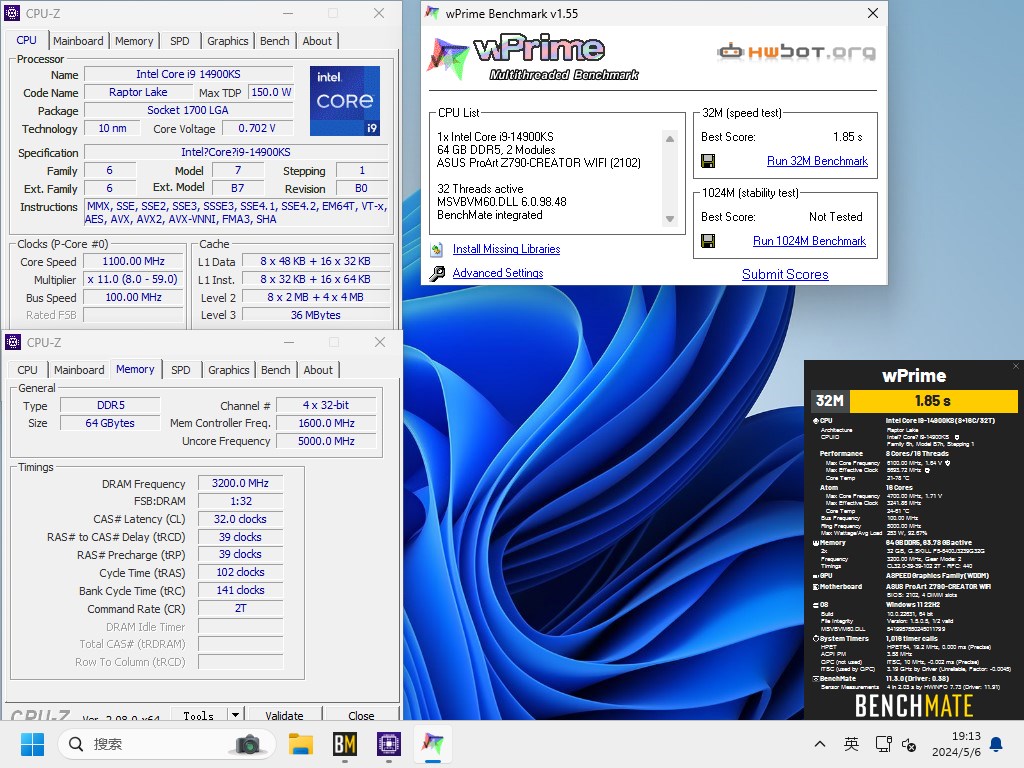
Task: Click the Tools button in CPU-Z
Action: tap(199, 715)
